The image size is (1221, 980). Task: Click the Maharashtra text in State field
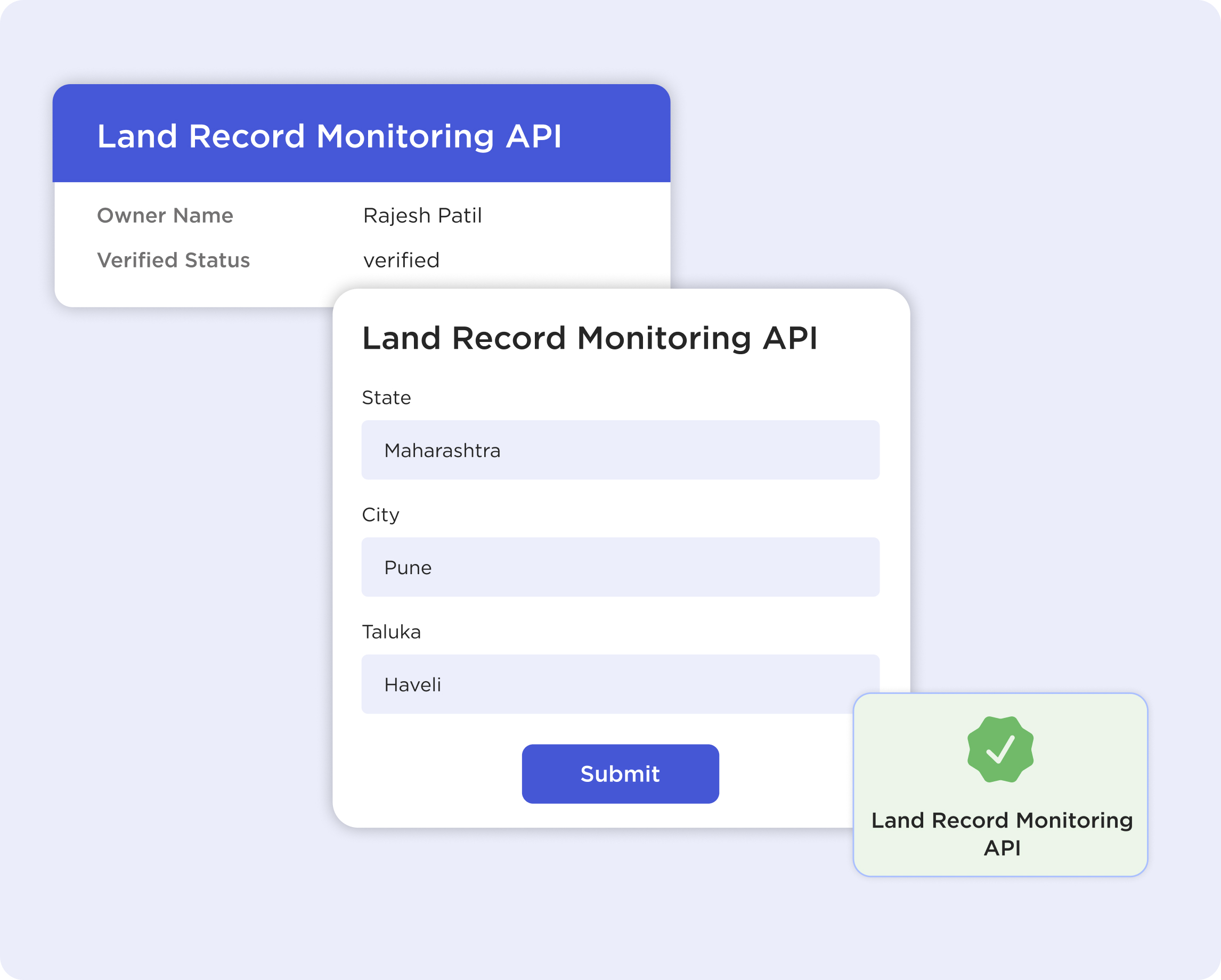click(x=442, y=451)
